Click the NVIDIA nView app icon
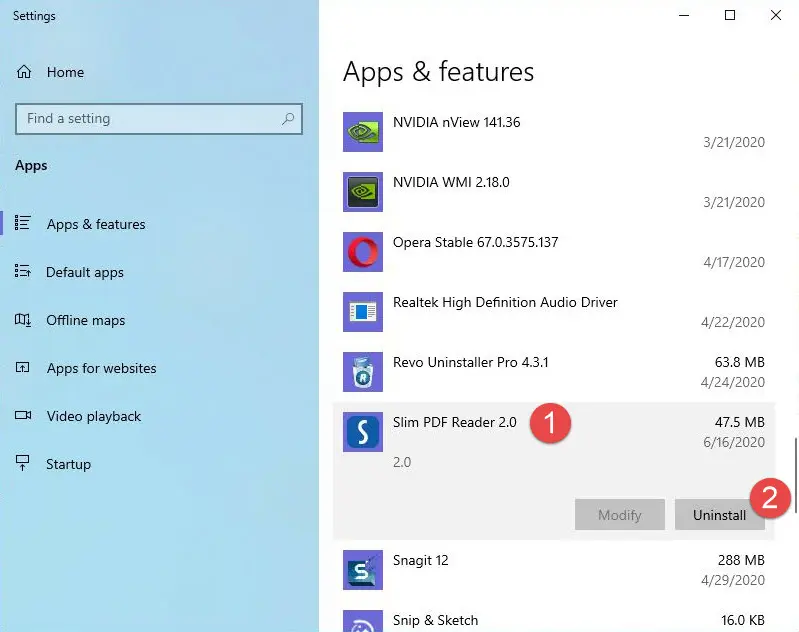This screenshot has height=632, width=799. [x=363, y=132]
